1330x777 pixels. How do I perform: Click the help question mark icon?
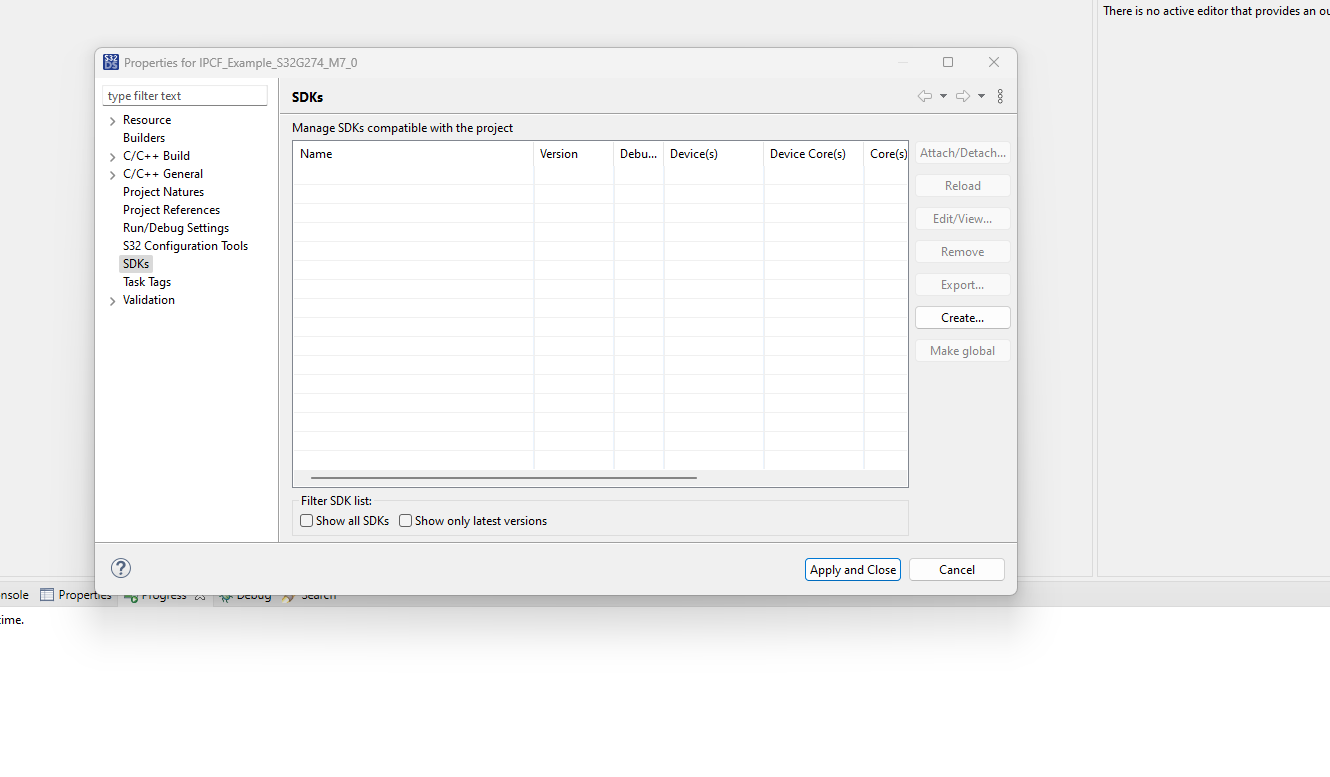click(121, 568)
